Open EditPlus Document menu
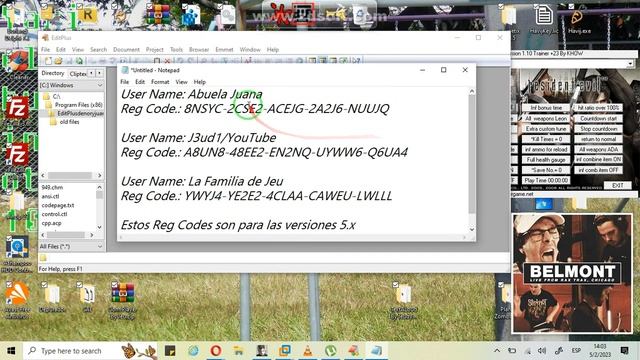This screenshot has height=360, width=640. point(126,49)
